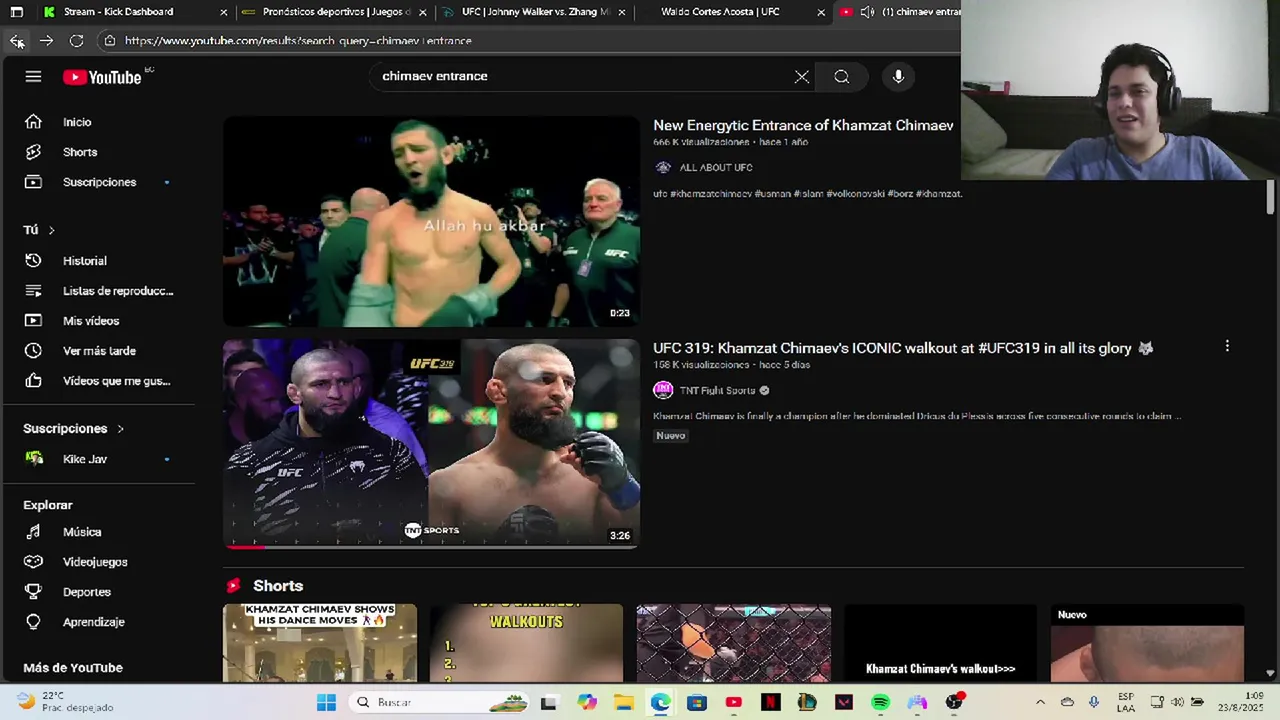Screen dimensions: 1280x720
Task: Show hidden system tray icons
Action: coord(1040,702)
